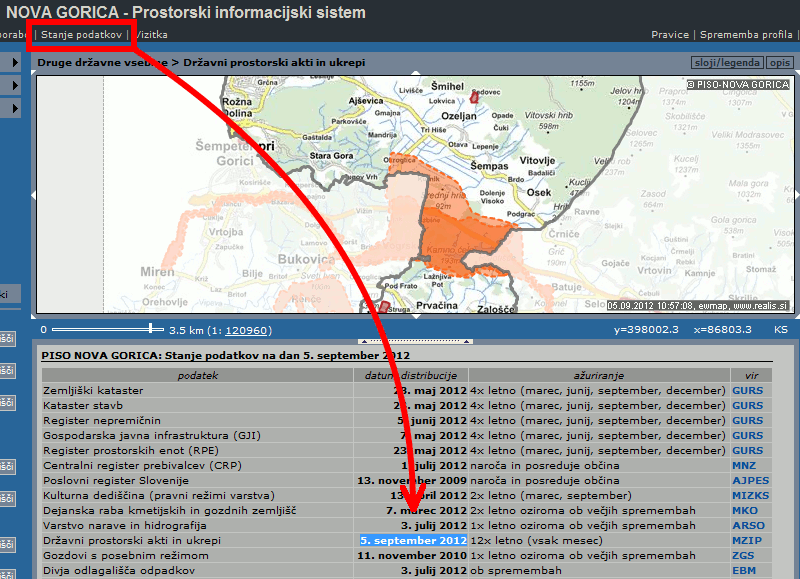Open the sloji/legenda panel button
The width and height of the screenshot is (800, 579).
pyautogui.click(x=728, y=63)
